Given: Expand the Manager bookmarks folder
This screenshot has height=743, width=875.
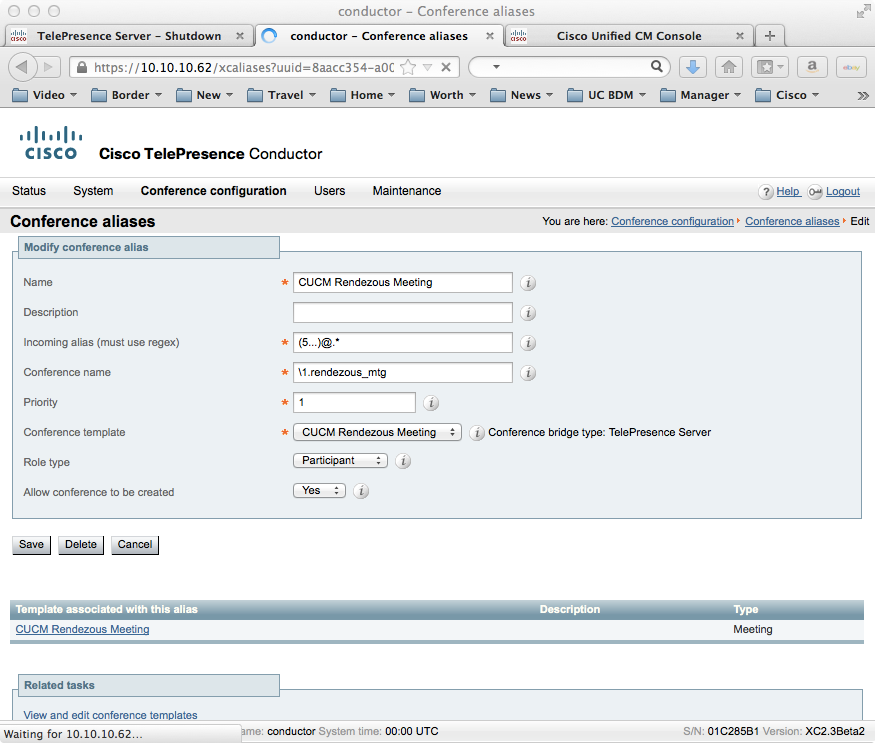Looking at the screenshot, I should click(x=700, y=95).
